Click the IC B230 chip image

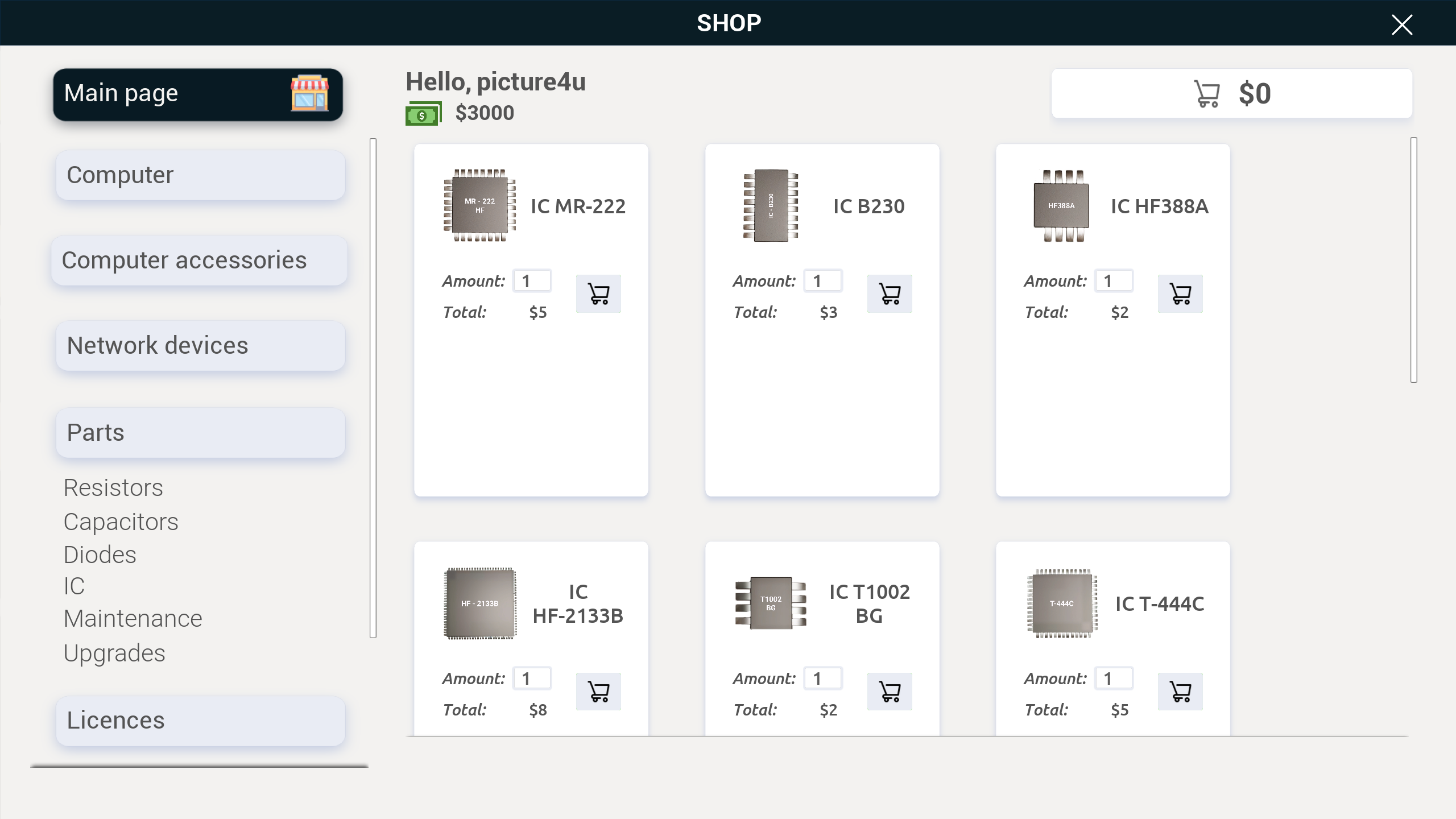771,205
